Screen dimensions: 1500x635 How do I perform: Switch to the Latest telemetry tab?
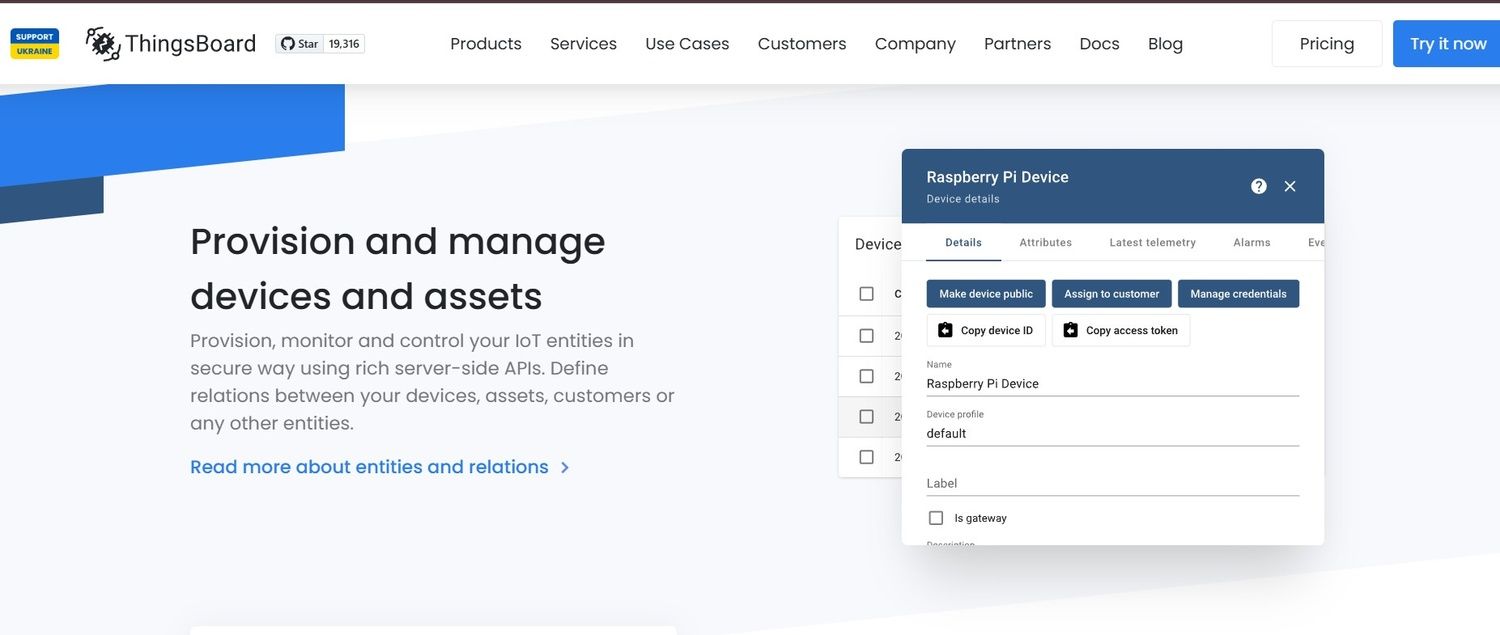click(1153, 242)
